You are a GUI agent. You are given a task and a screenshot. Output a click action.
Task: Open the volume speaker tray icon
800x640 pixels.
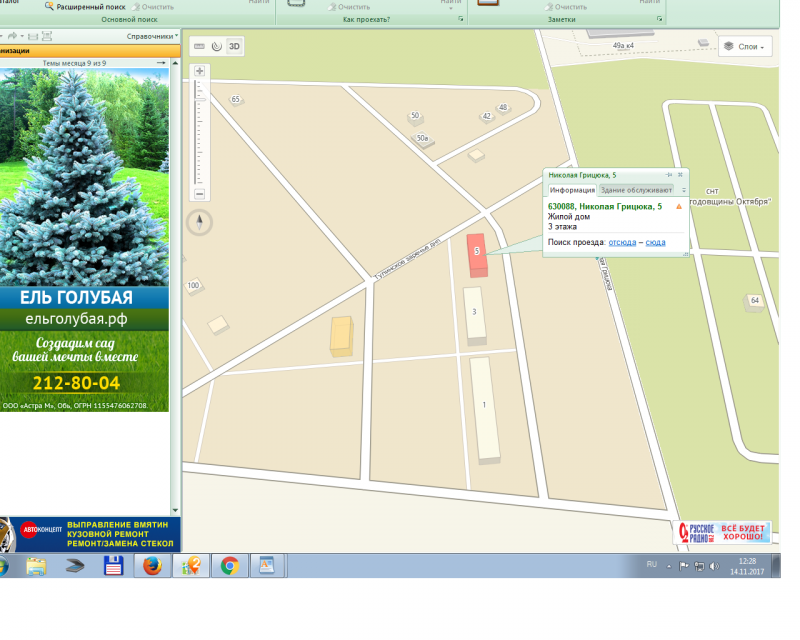click(714, 566)
